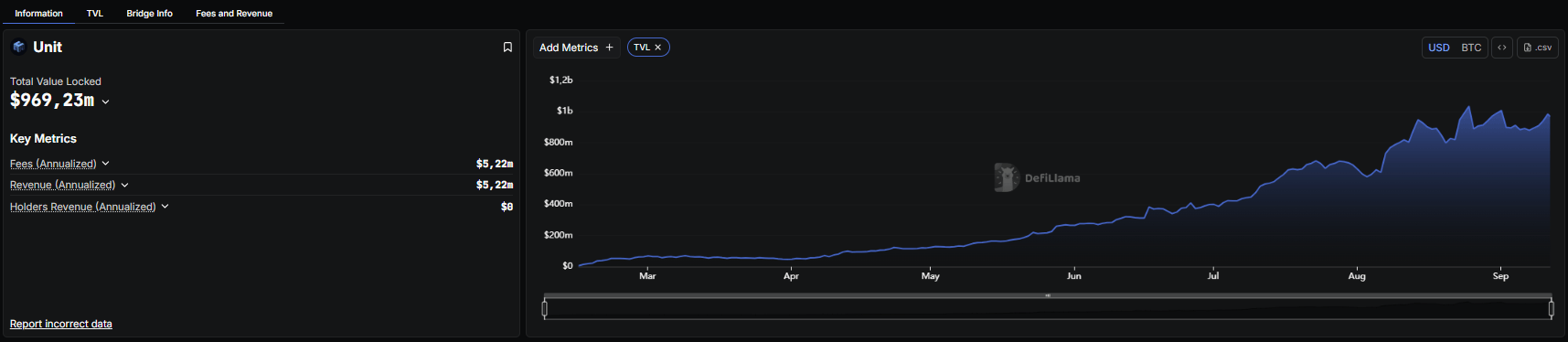The height and width of the screenshot is (342, 1568).
Task: Click the $1b axis label
Action: coord(565,111)
